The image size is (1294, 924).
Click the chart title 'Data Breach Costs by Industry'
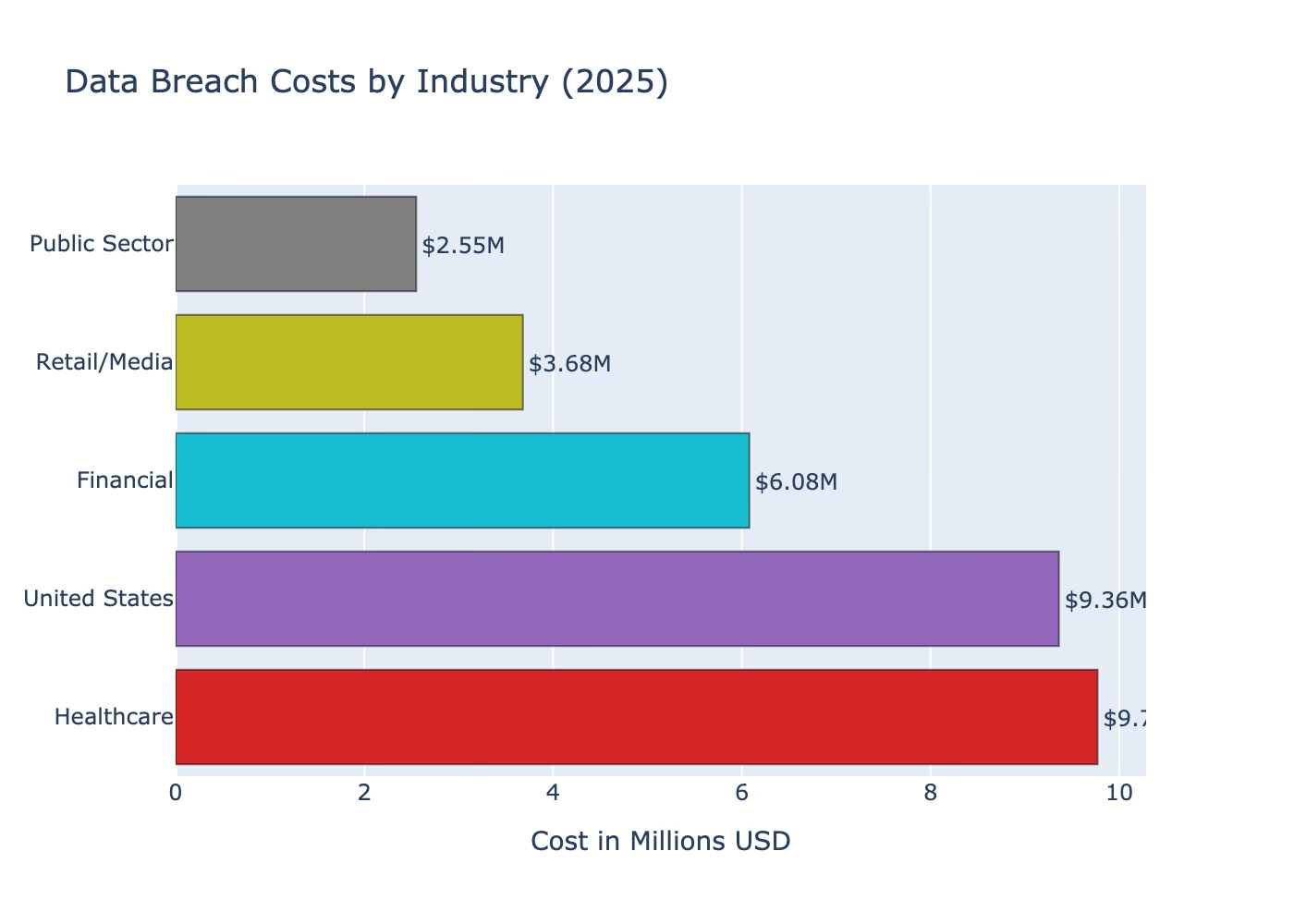coord(366,82)
